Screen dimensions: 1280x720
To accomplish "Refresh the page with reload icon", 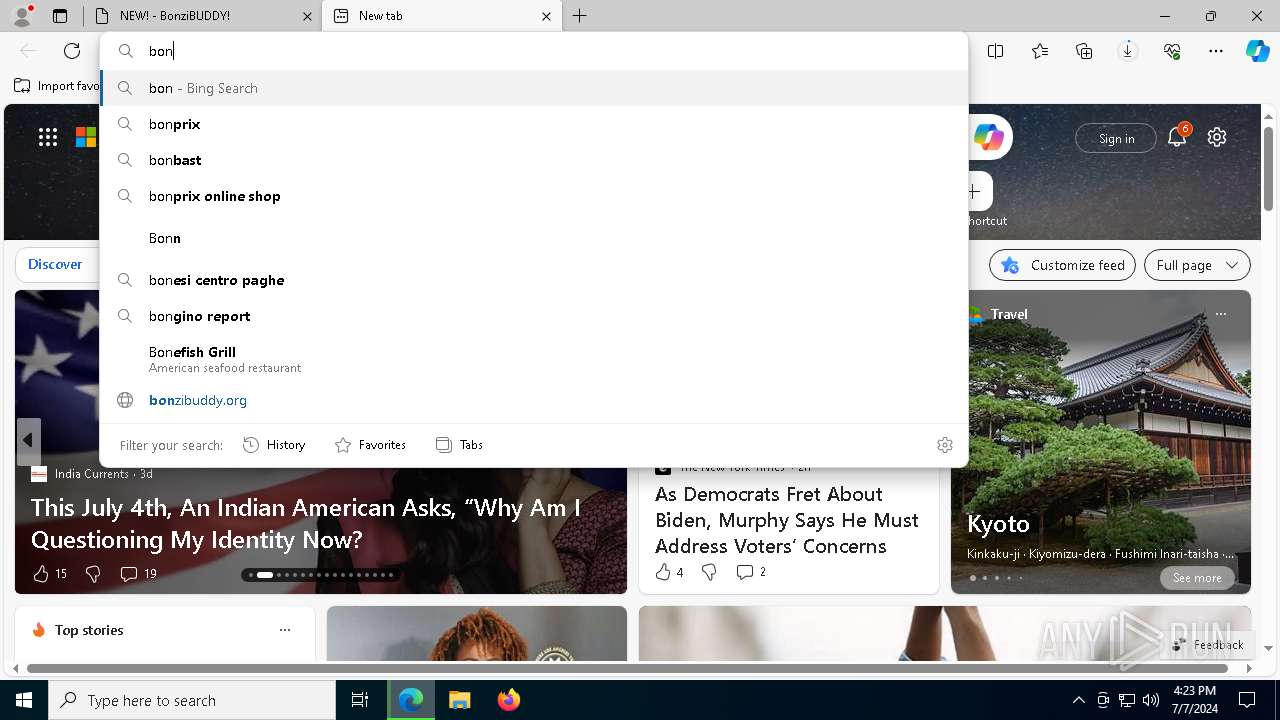I will pos(72,51).
